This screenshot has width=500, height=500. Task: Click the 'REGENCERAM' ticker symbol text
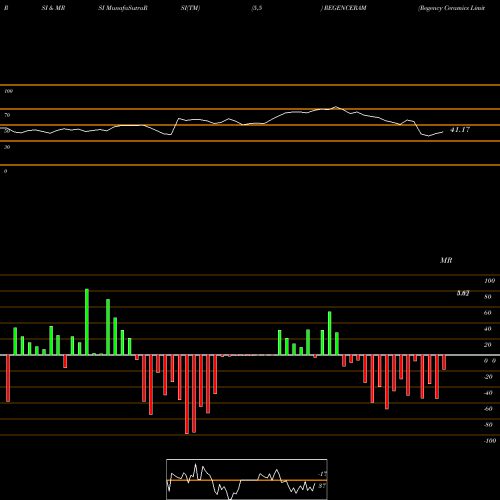click(345, 8)
